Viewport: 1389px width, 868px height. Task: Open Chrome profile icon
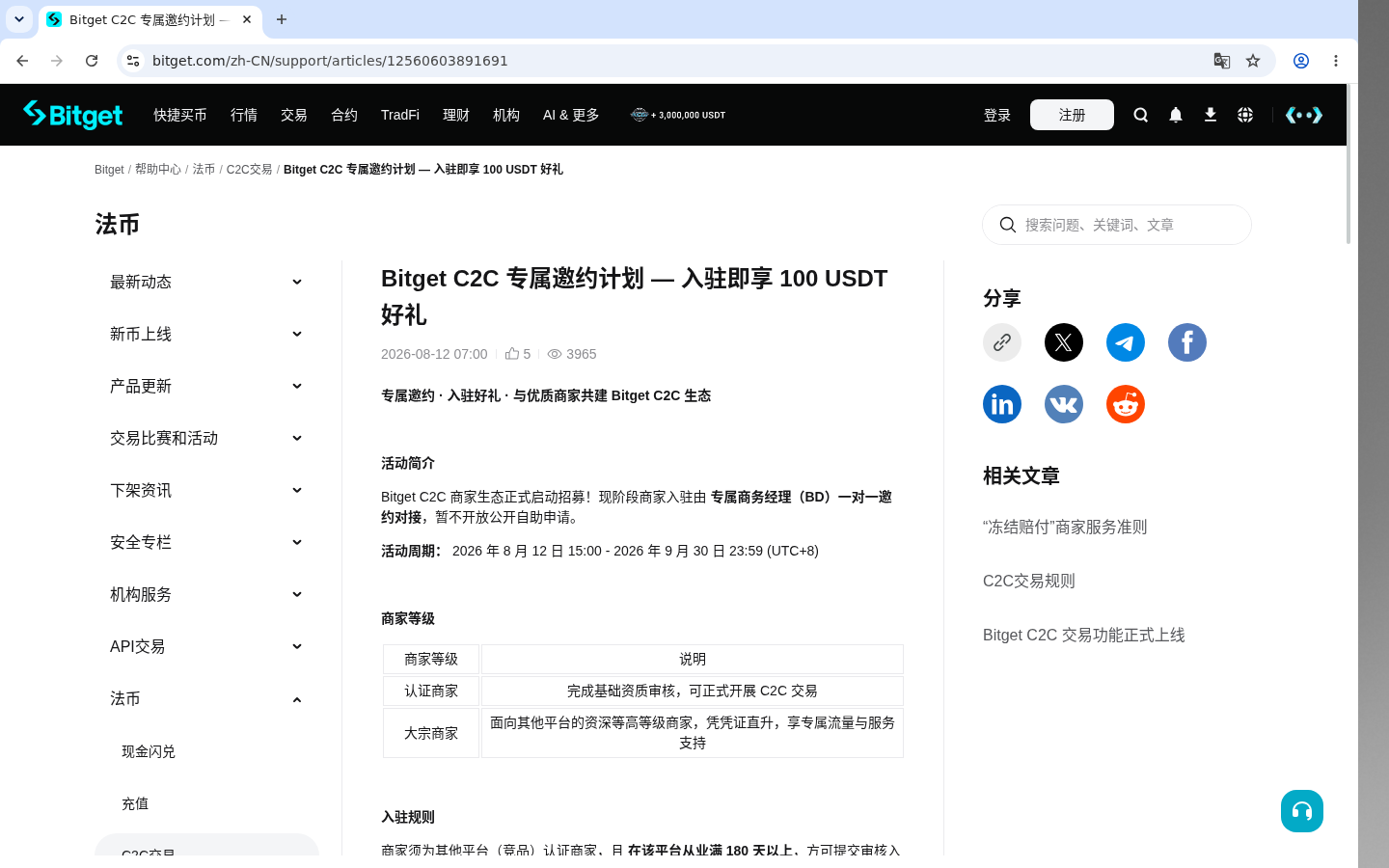pos(1301,61)
